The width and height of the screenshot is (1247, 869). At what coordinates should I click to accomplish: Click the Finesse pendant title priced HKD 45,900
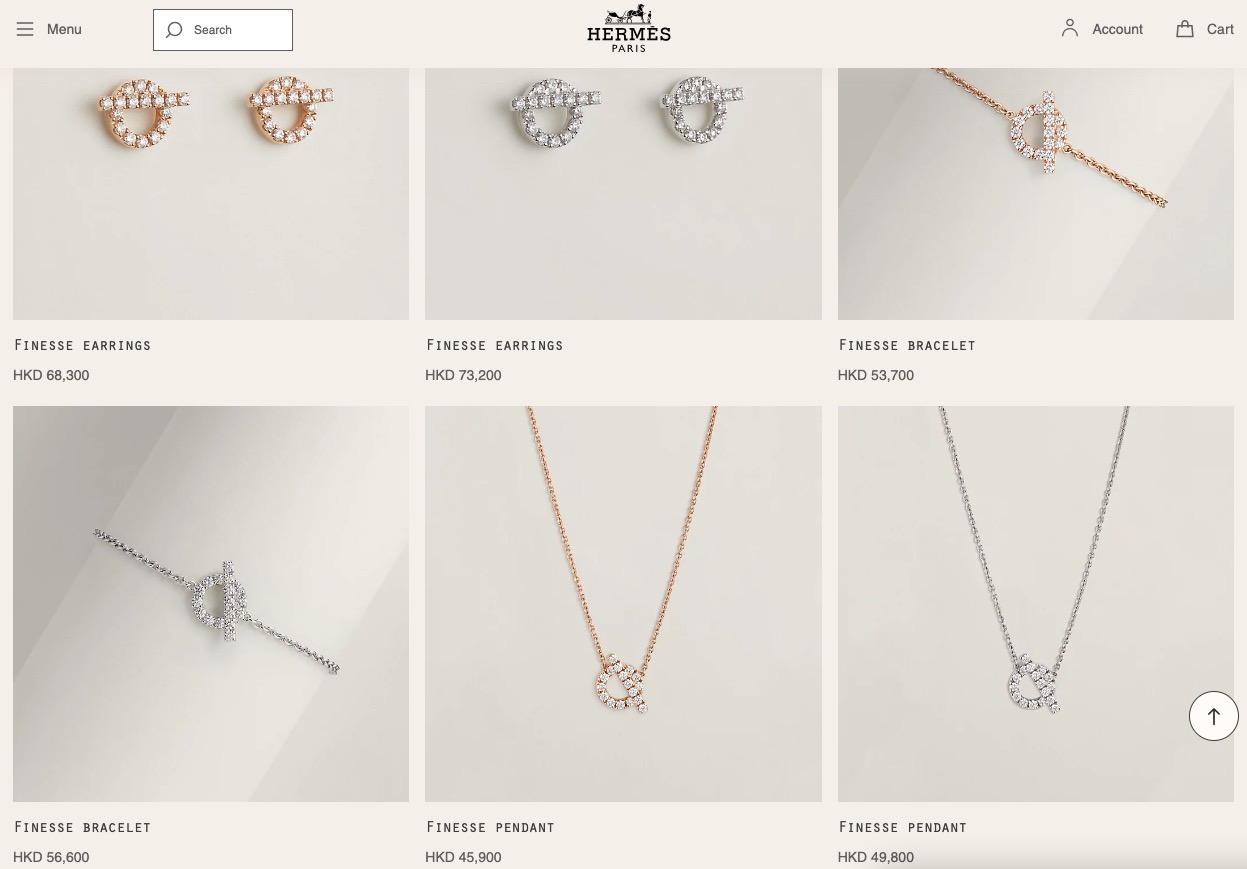490,827
